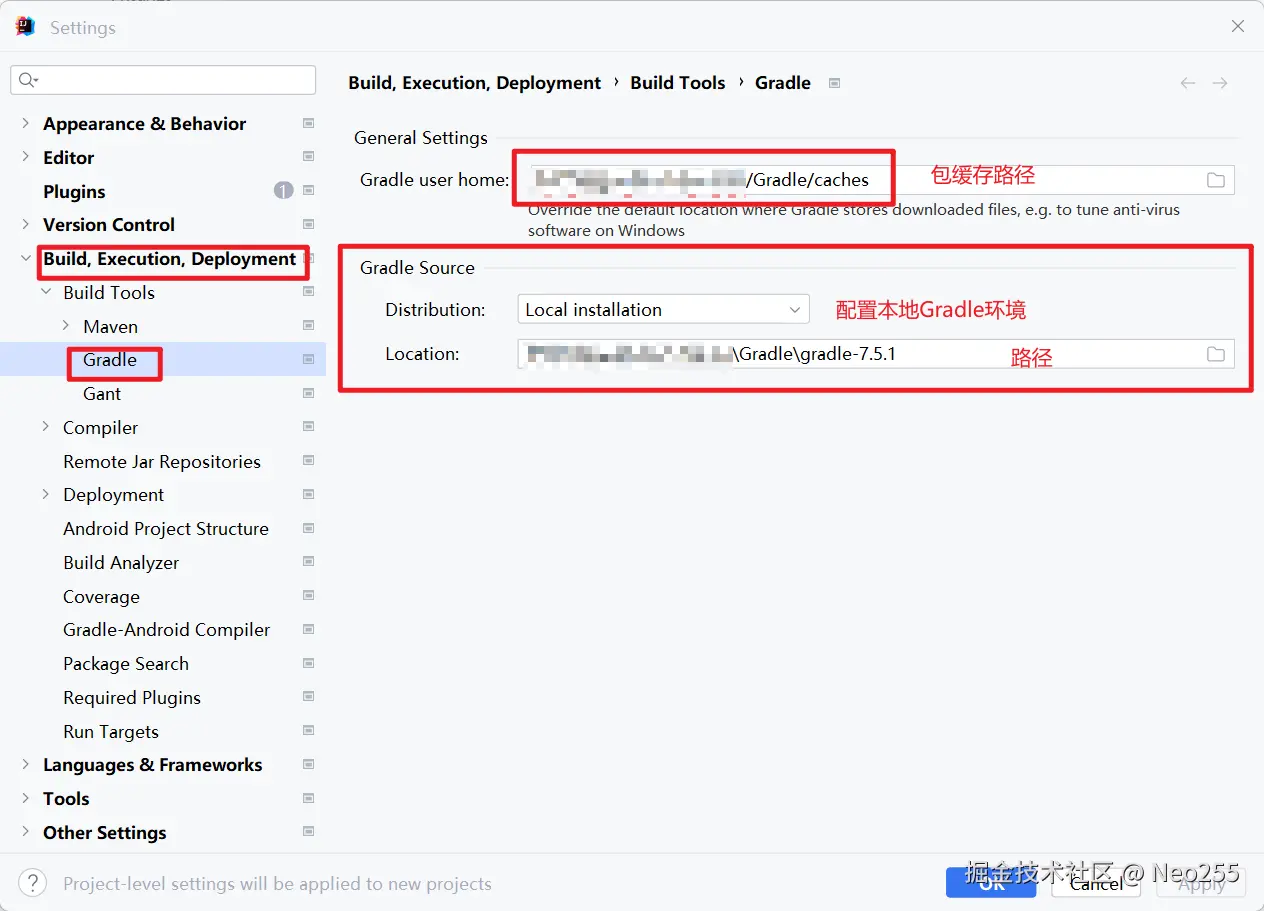This screenshot has width=1264, height=911.
Task: Click the project-level icon in Remote Jar Repositories row
Action: pos(308,461)
